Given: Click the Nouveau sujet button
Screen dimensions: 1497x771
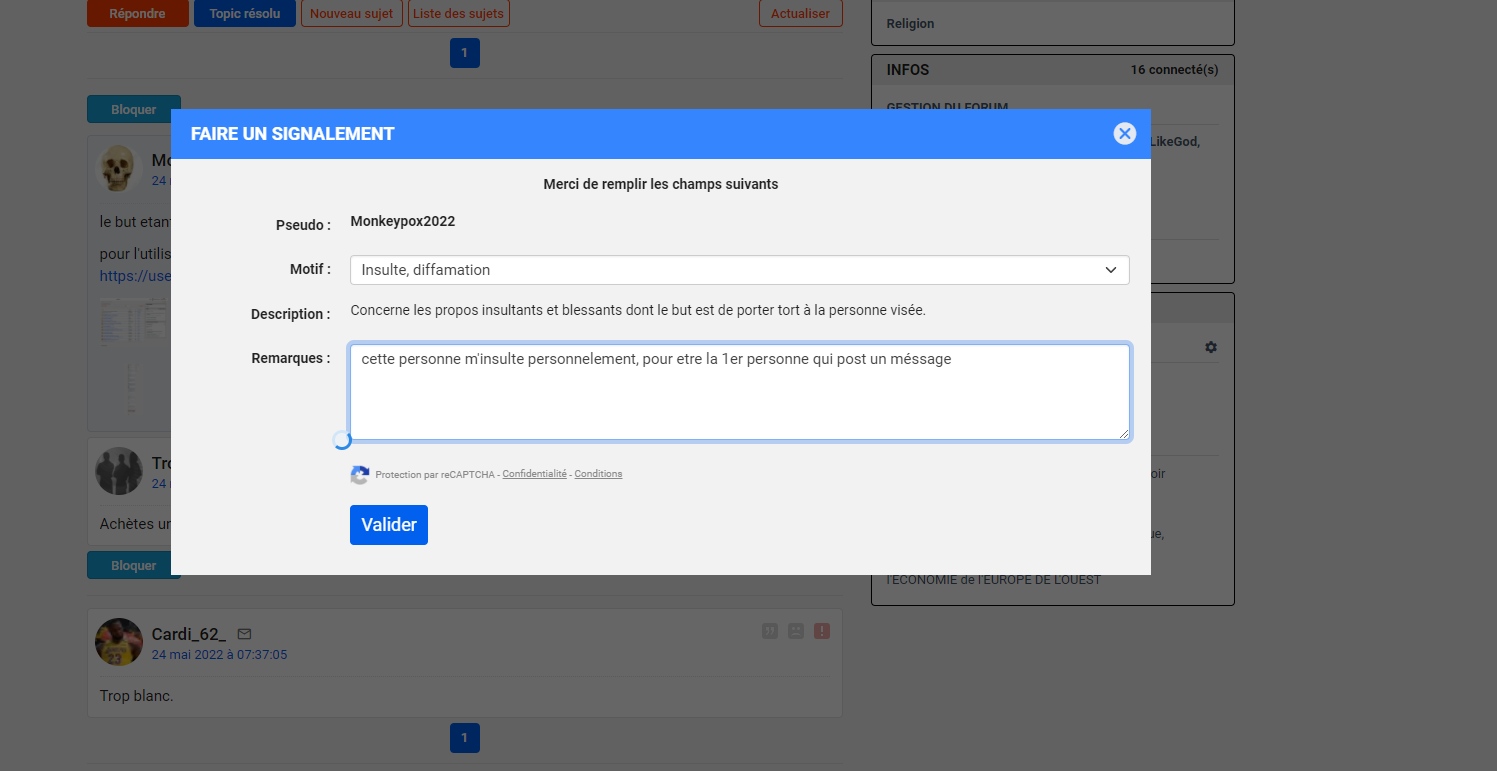Looking at the screenshot, I should [351, 14].
